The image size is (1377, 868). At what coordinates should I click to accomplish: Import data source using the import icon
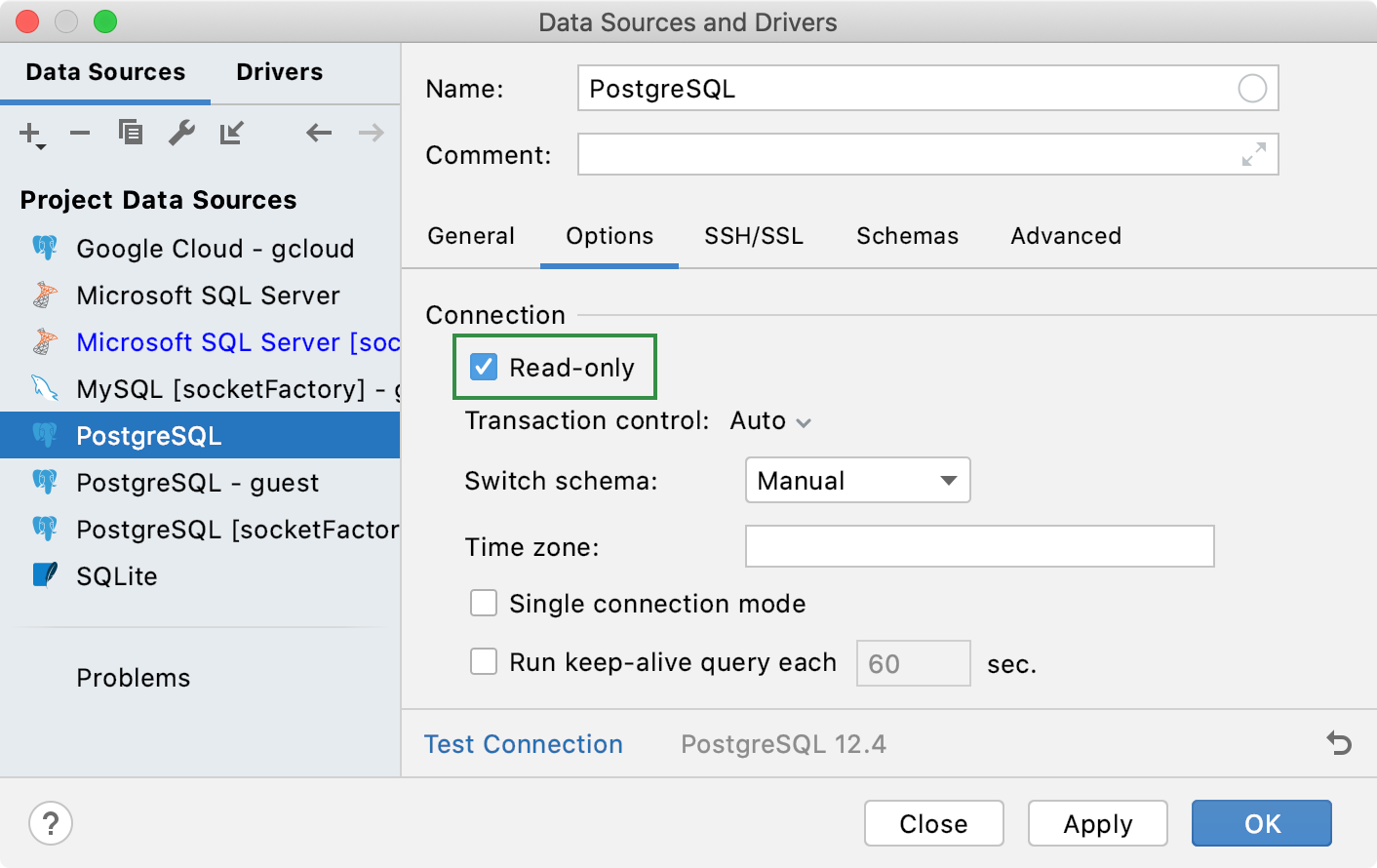[231, 133]
